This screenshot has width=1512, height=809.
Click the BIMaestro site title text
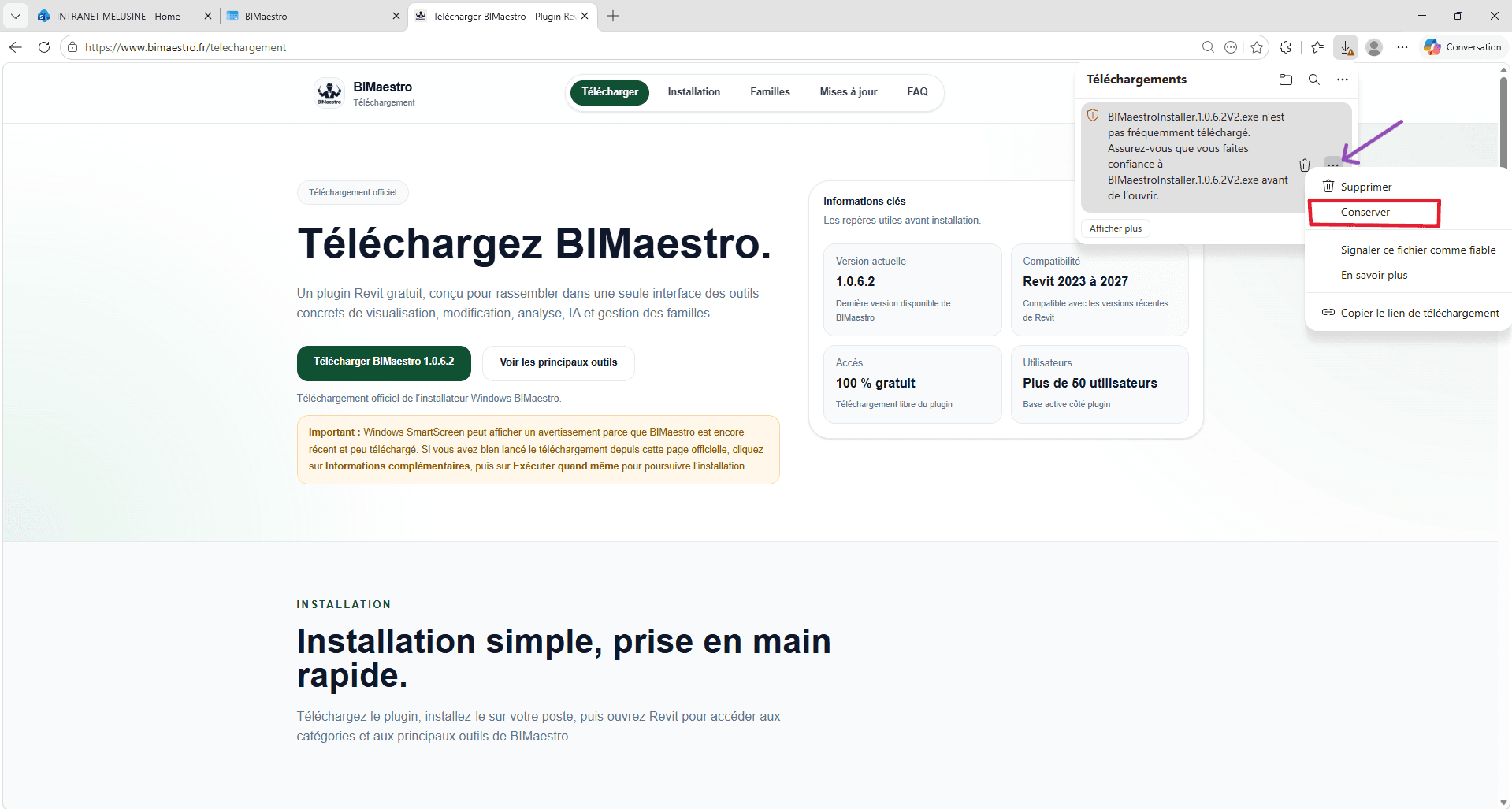pos(382,87)
